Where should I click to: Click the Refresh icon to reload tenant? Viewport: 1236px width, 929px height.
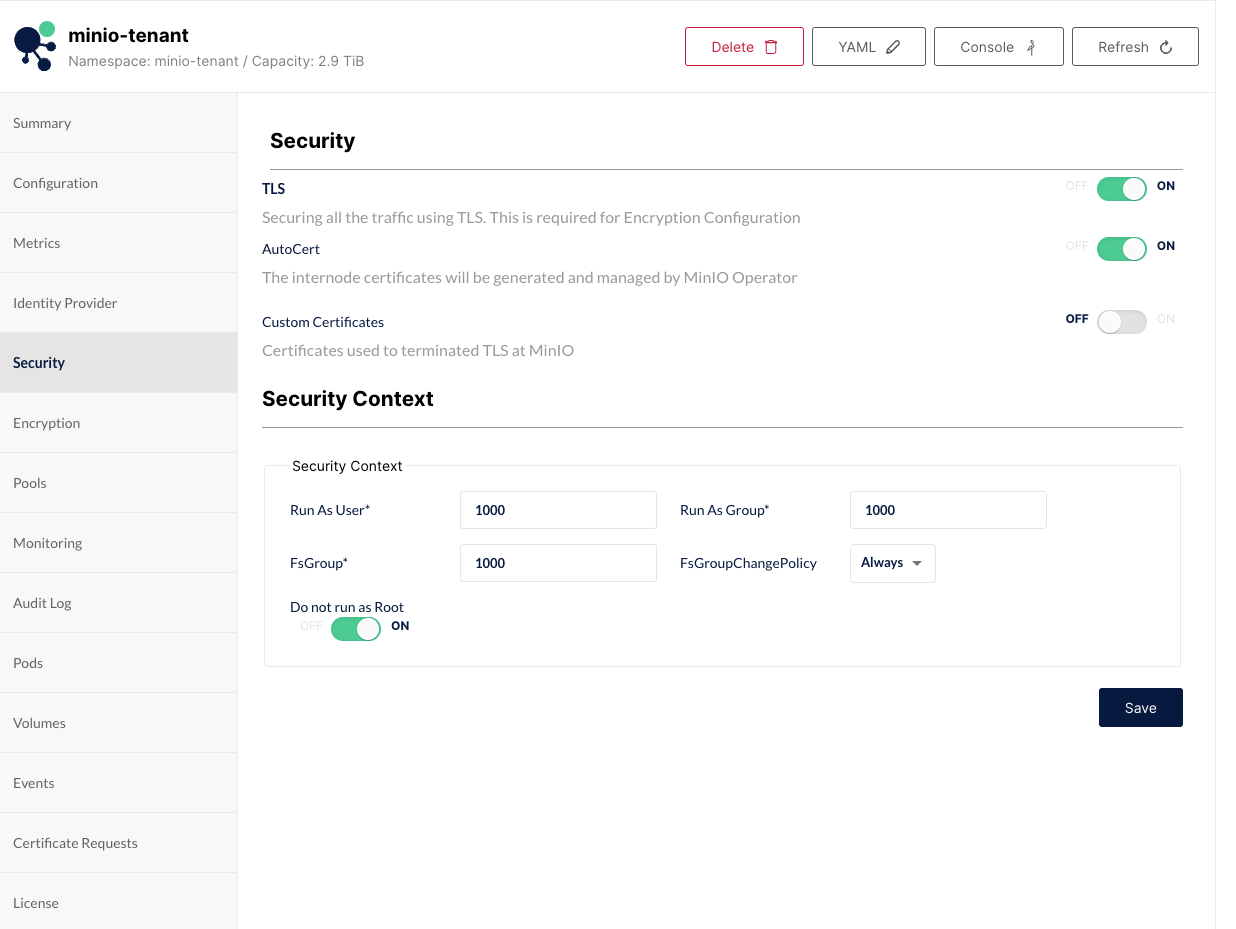tap(1166, 46)
